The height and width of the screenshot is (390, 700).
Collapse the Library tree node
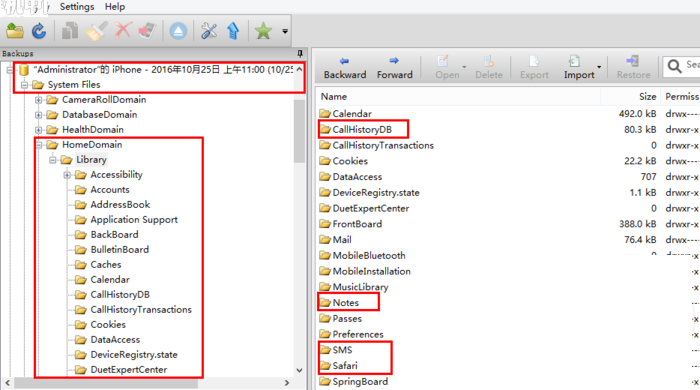tap(53, 160)
